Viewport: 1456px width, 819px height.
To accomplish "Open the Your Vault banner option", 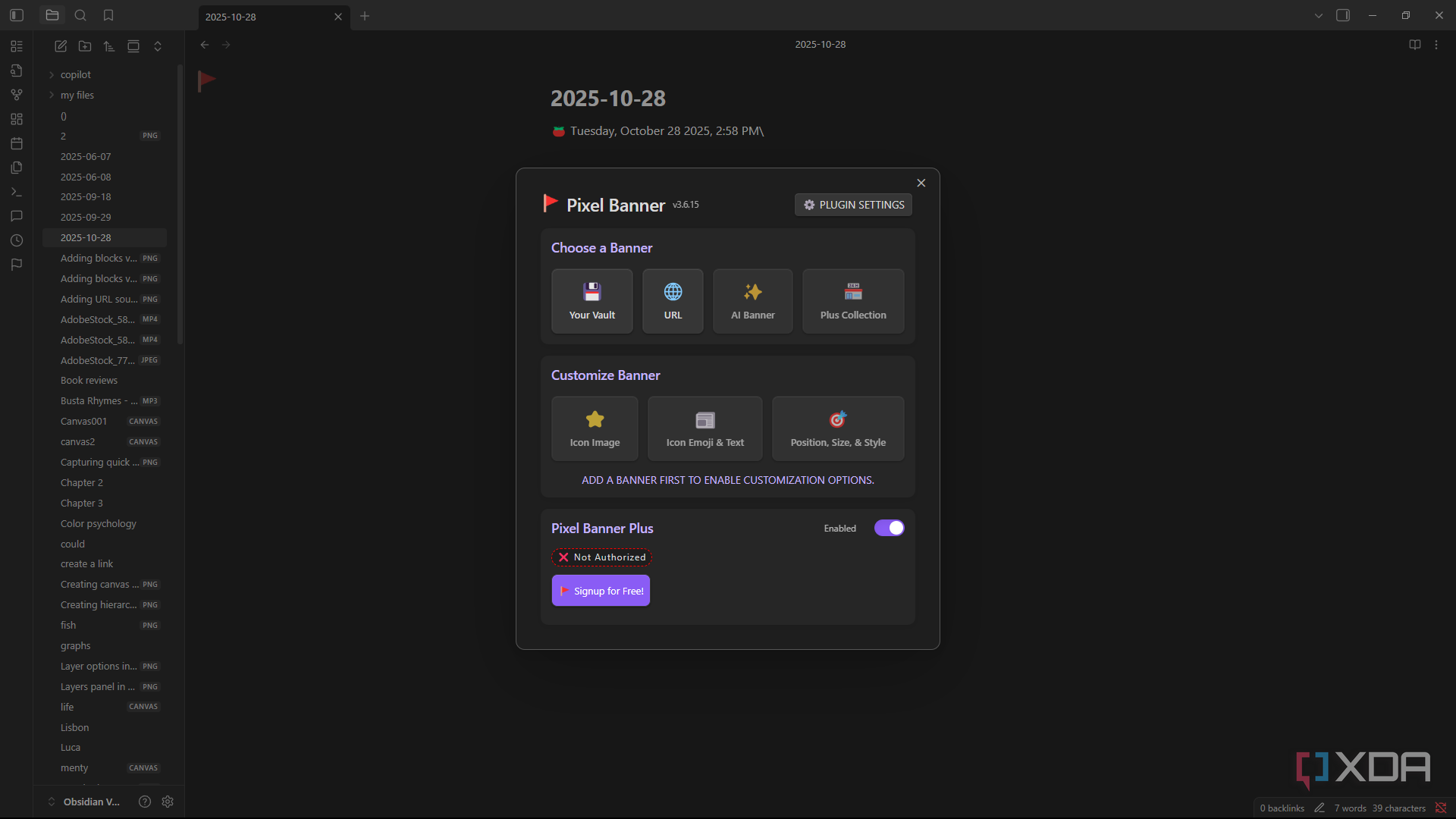I will point(592,301).
